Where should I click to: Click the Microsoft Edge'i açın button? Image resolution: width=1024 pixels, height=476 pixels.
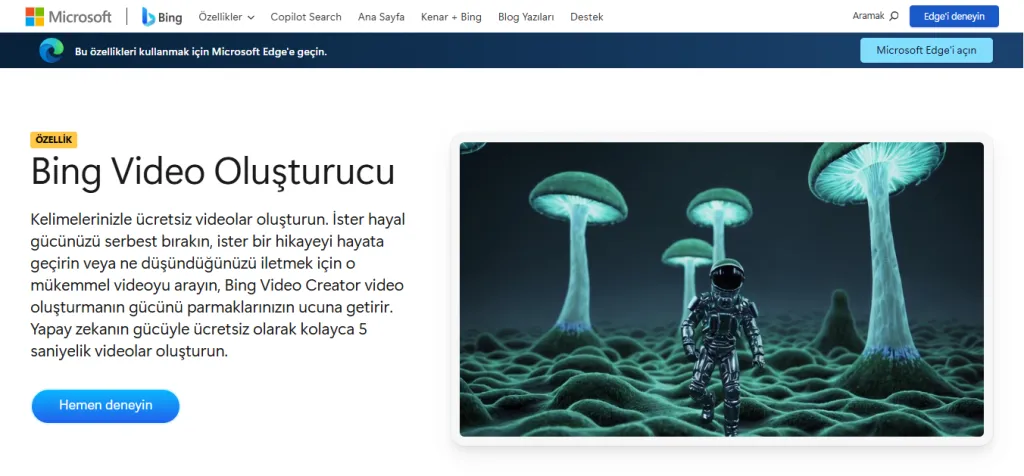pos(926,50)
